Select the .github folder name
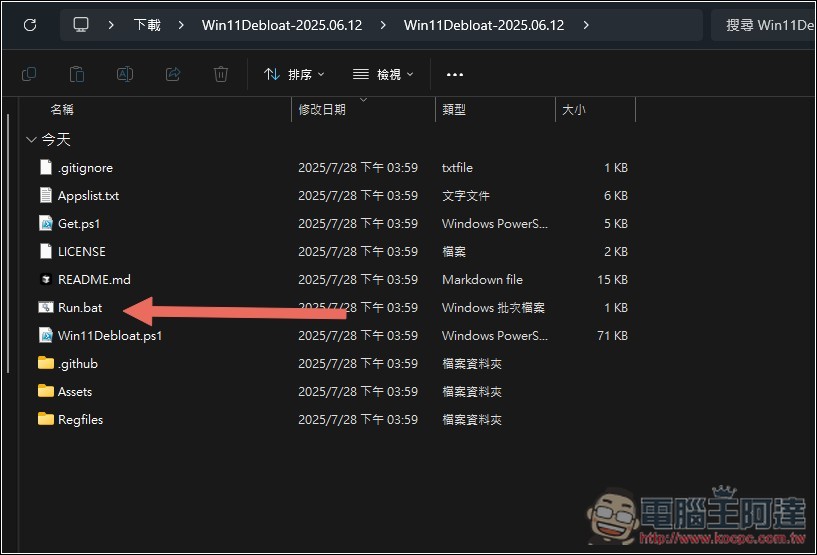 pyautogui.click(x=78, y=364)
